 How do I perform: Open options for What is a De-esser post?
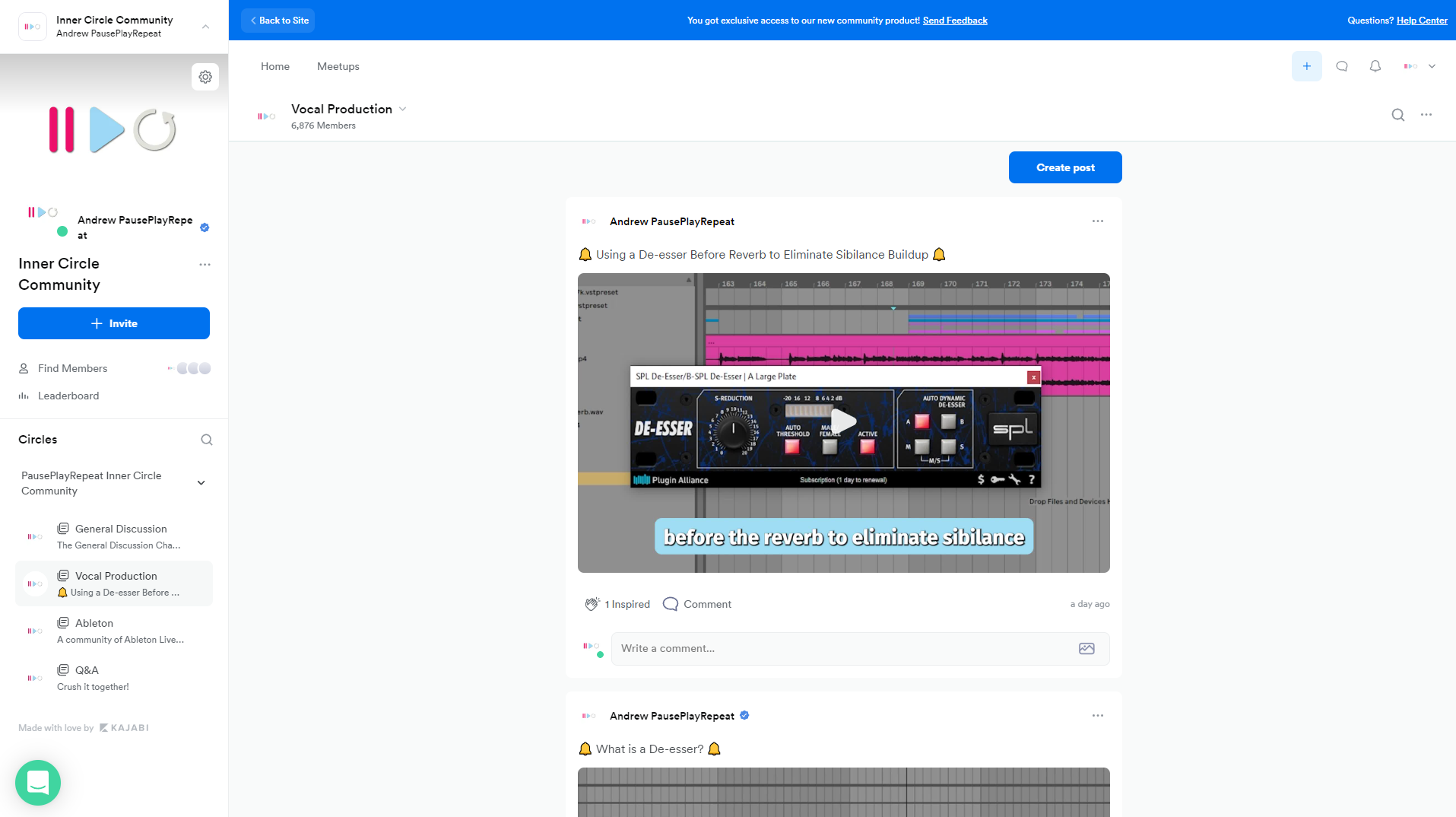(1098, 716)
